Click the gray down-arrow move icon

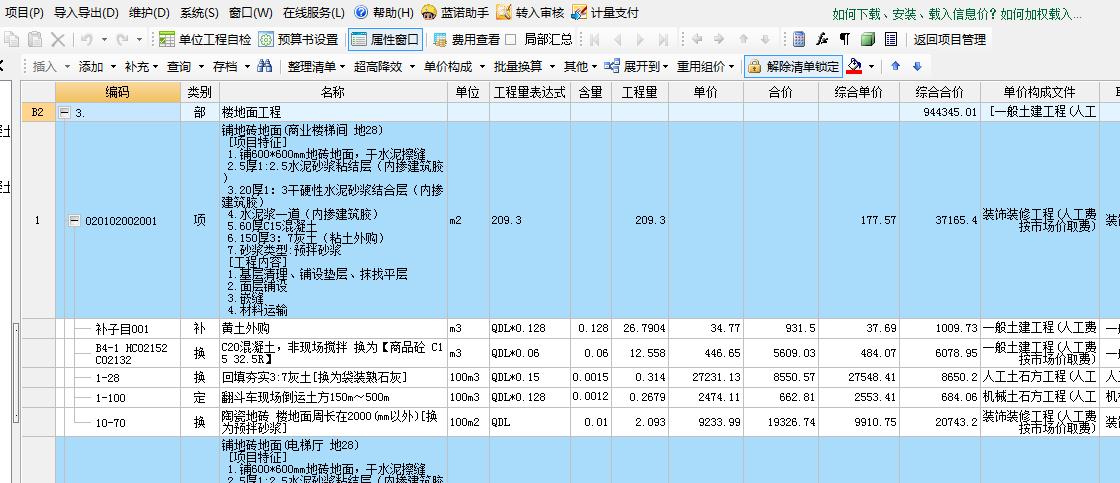point(765,39)
